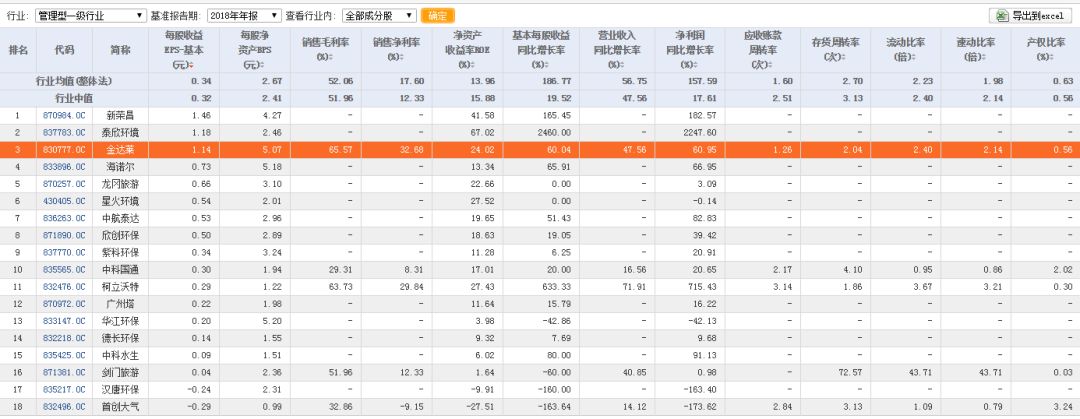Open stock code link 871381.OC
Image resolution: width=1080 pixels, height=419 pixels.
coord(64,373)
